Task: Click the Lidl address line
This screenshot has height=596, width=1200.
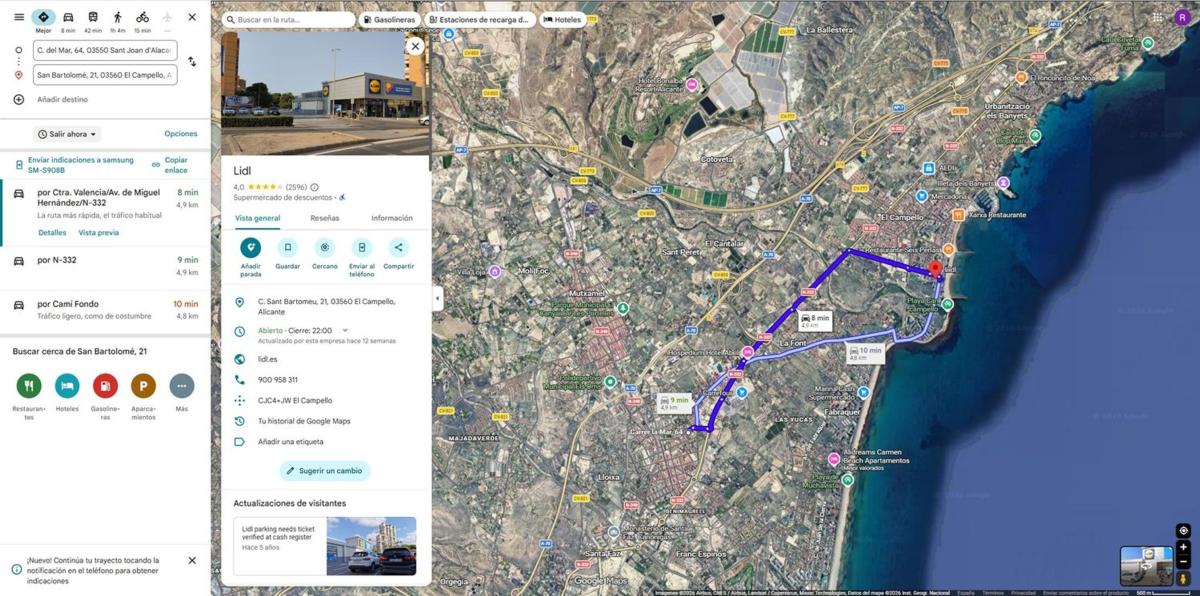Action: coord(325,306)
